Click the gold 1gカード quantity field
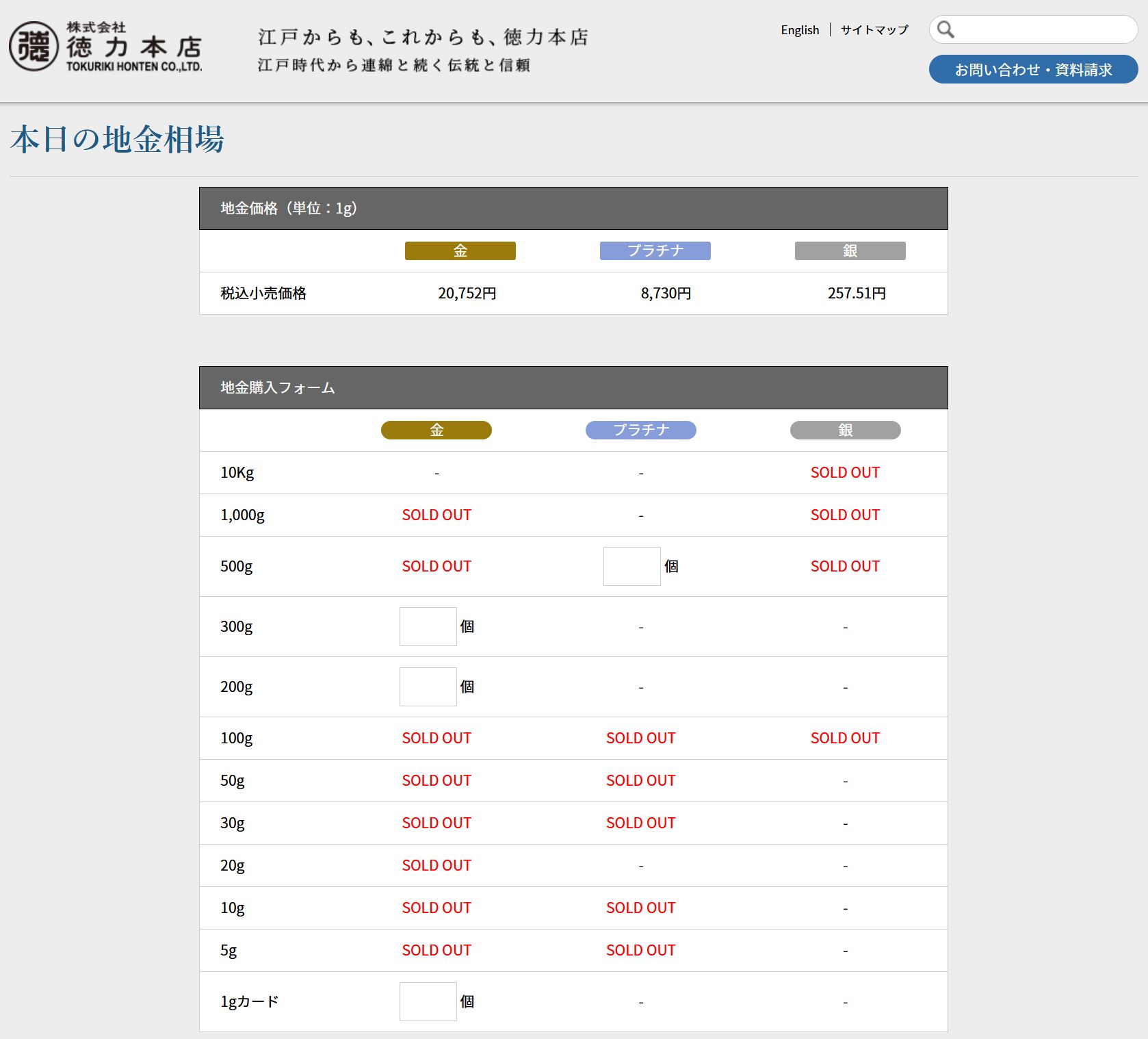Screen dimensions: 1148x1039 pos(428,1001)
